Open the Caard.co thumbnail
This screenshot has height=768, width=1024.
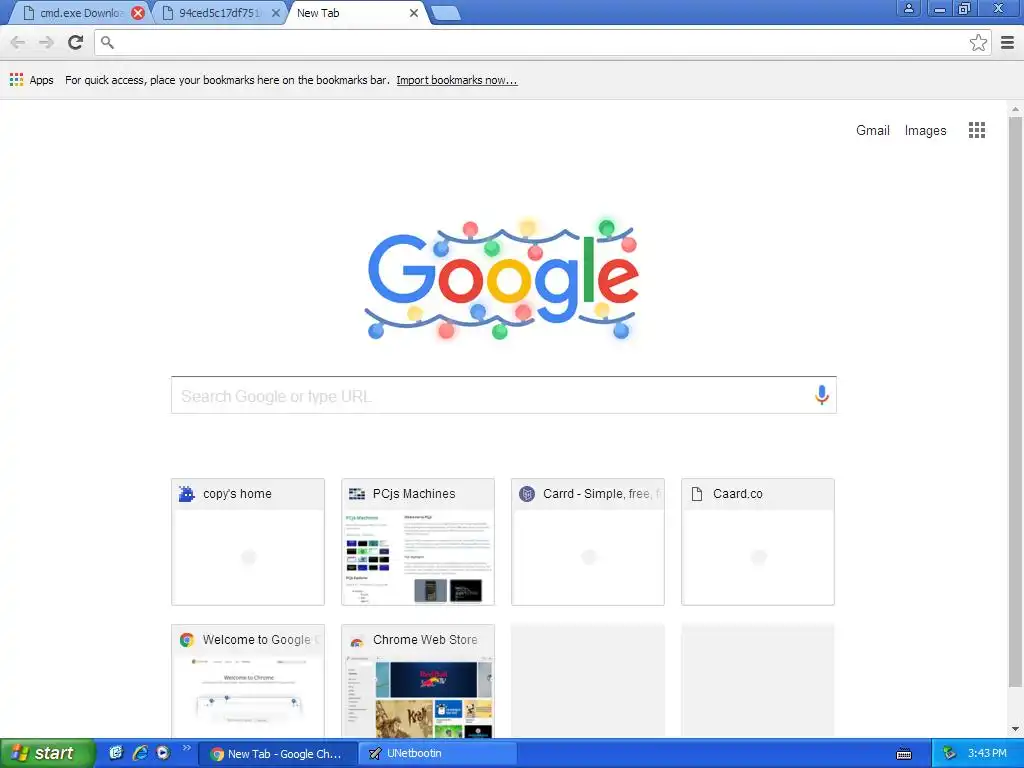click(758, 541)
